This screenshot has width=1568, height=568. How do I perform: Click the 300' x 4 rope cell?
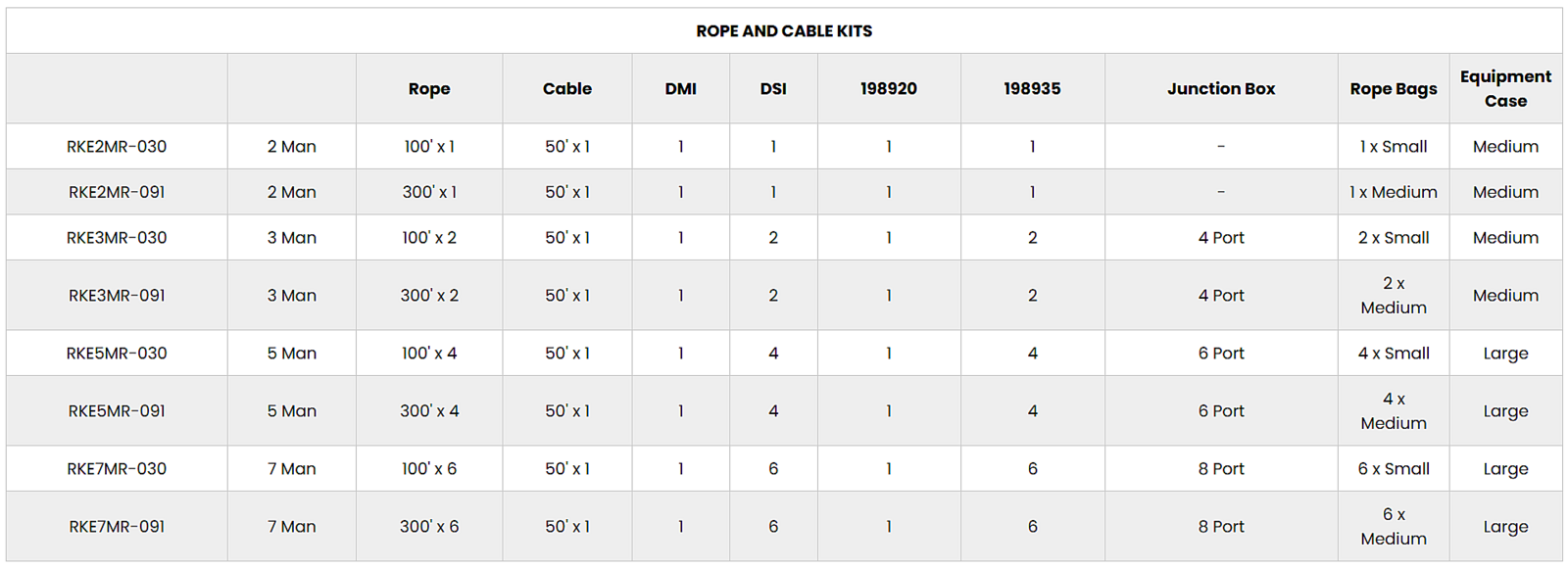pos(429,411)
